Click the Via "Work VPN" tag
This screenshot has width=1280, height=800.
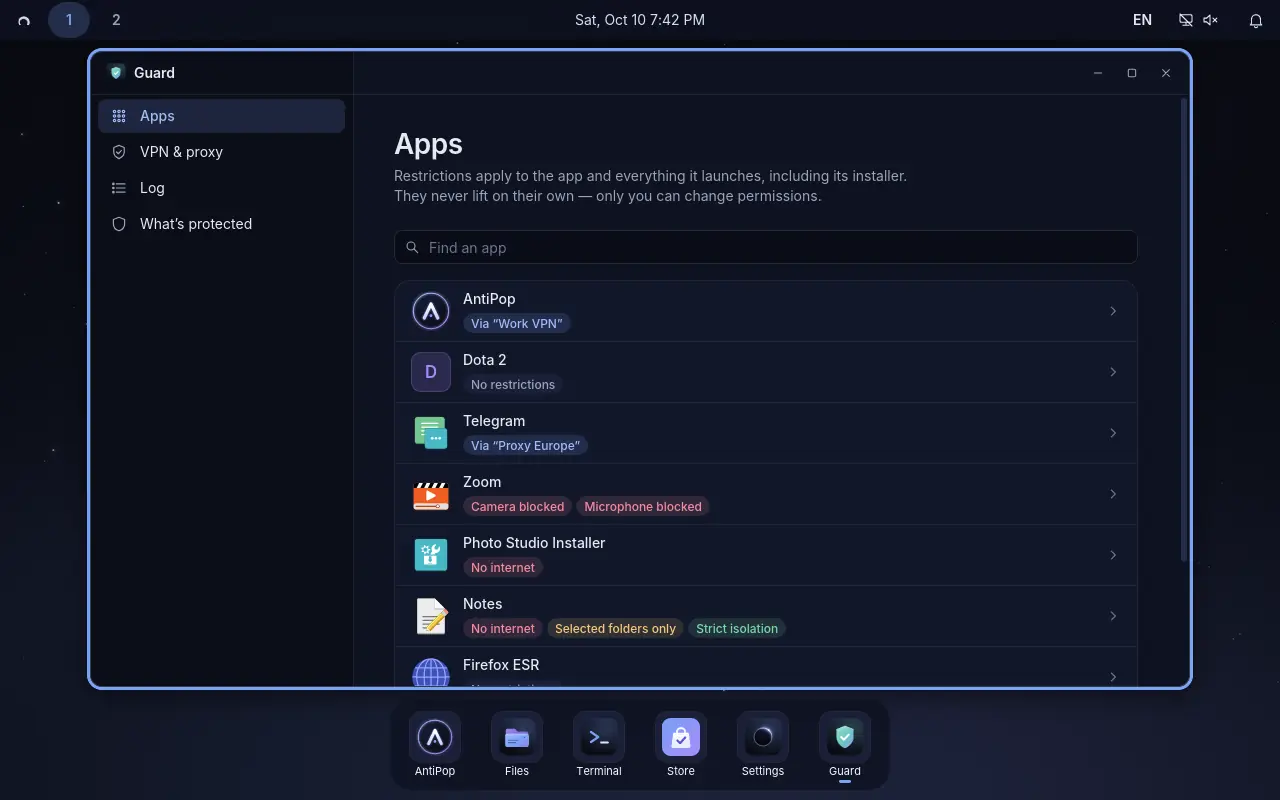(x=517, y=323)
